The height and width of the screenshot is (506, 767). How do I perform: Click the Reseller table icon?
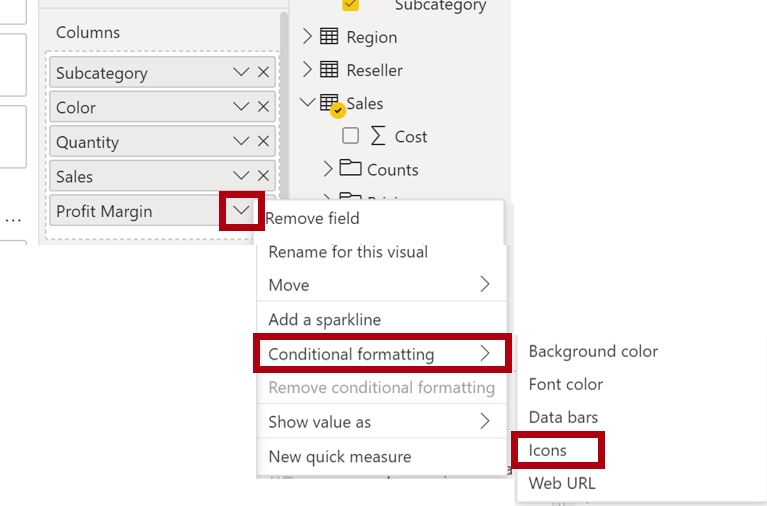click(329, 69)
